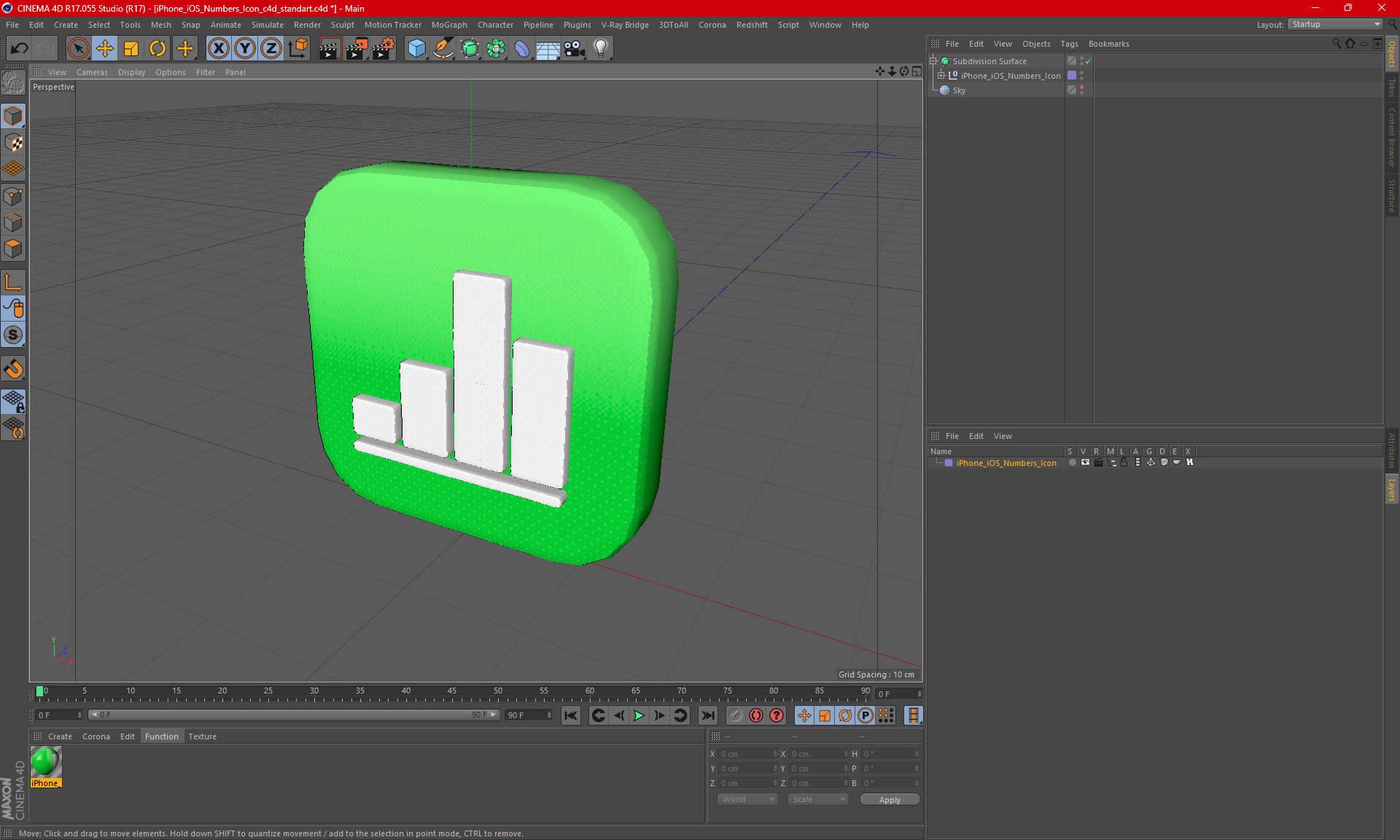Render the active view

pos(330,48)
